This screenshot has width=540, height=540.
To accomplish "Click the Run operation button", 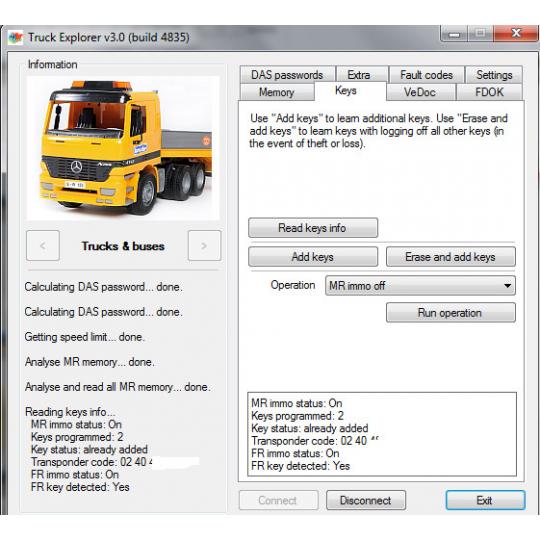I will (451, 312).
